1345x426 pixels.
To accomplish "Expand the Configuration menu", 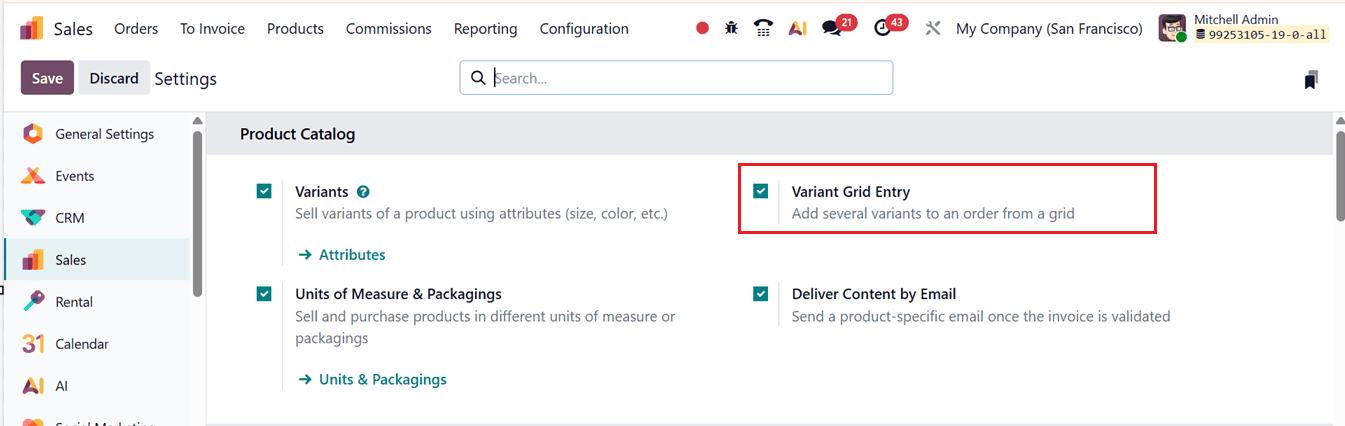I will click(584, 28).
